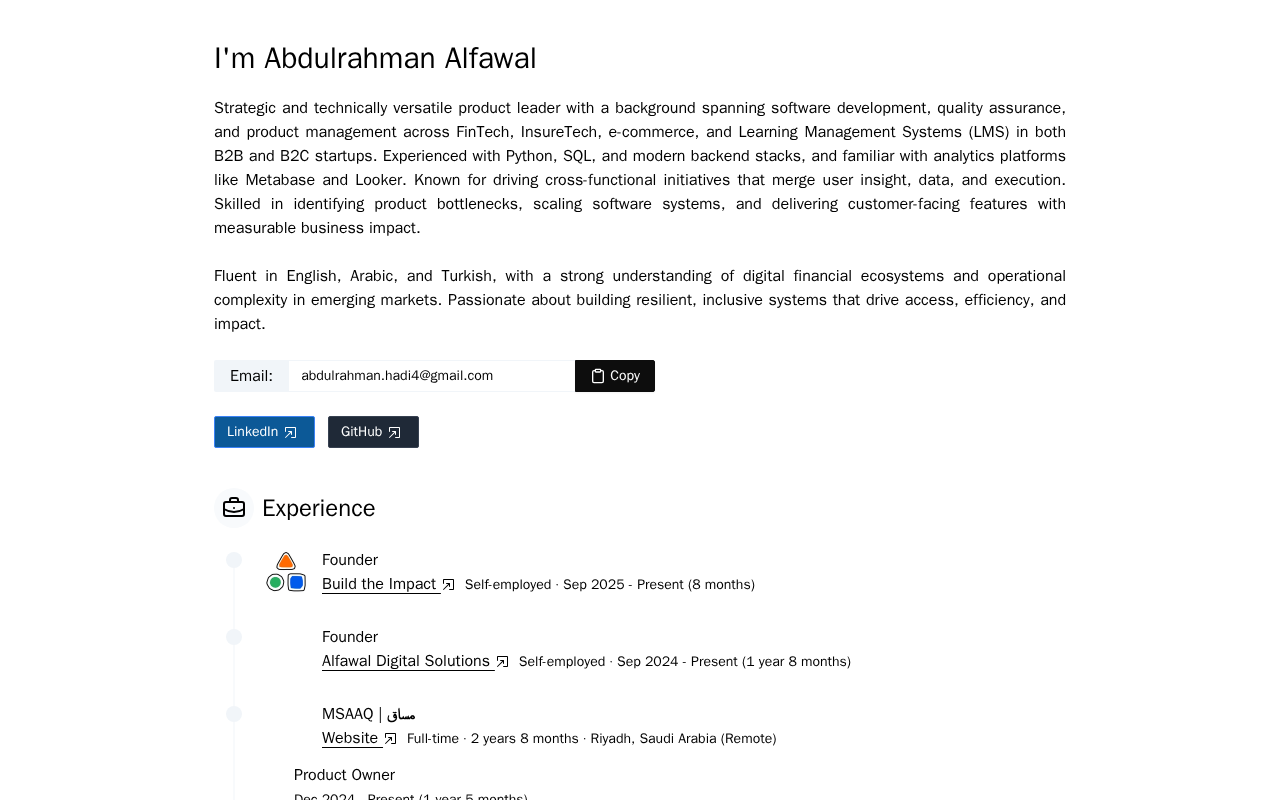The width and height of the screenshot is (1280, 800).
Task: Click the MSAAQ timeline dot
Action: pyautogui.click(x=234, y=714)
